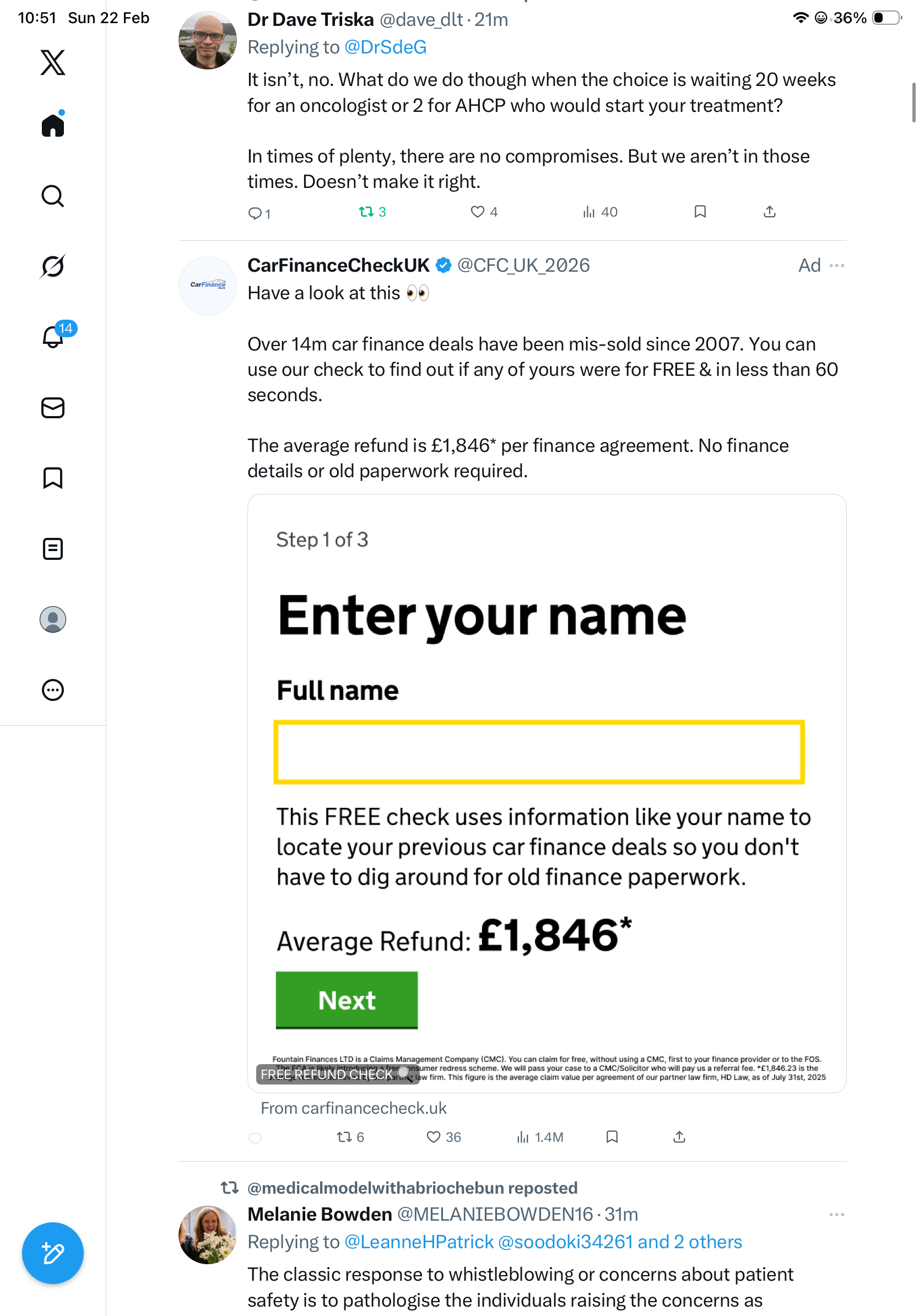Screen dimensions: 919x1316
Task: Bookmark the CarFinanceCheckUK ad post
Action: 612,1136
